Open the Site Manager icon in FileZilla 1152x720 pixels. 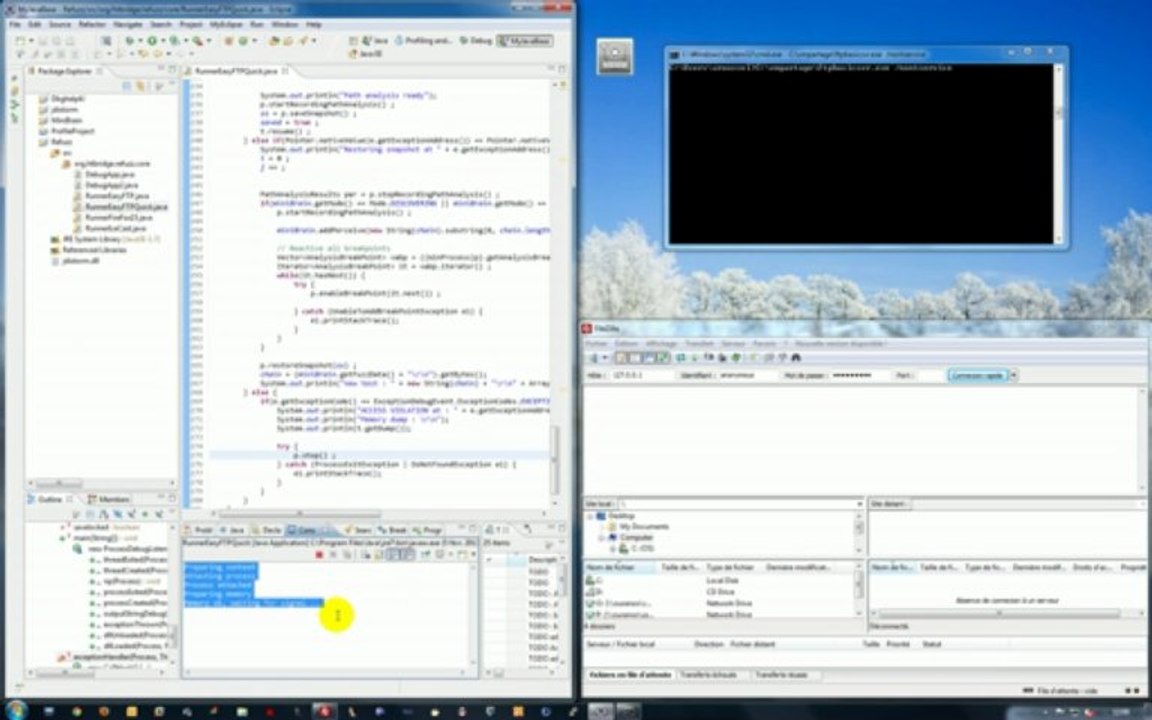[594, 358]
